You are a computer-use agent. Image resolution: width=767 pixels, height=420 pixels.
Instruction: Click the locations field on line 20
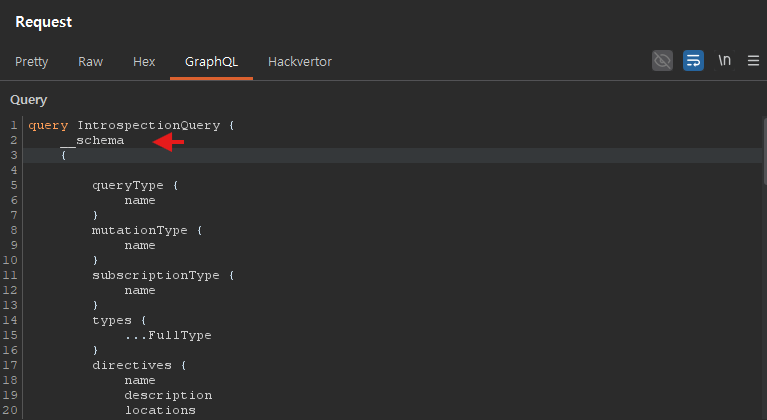pos(160,411)
